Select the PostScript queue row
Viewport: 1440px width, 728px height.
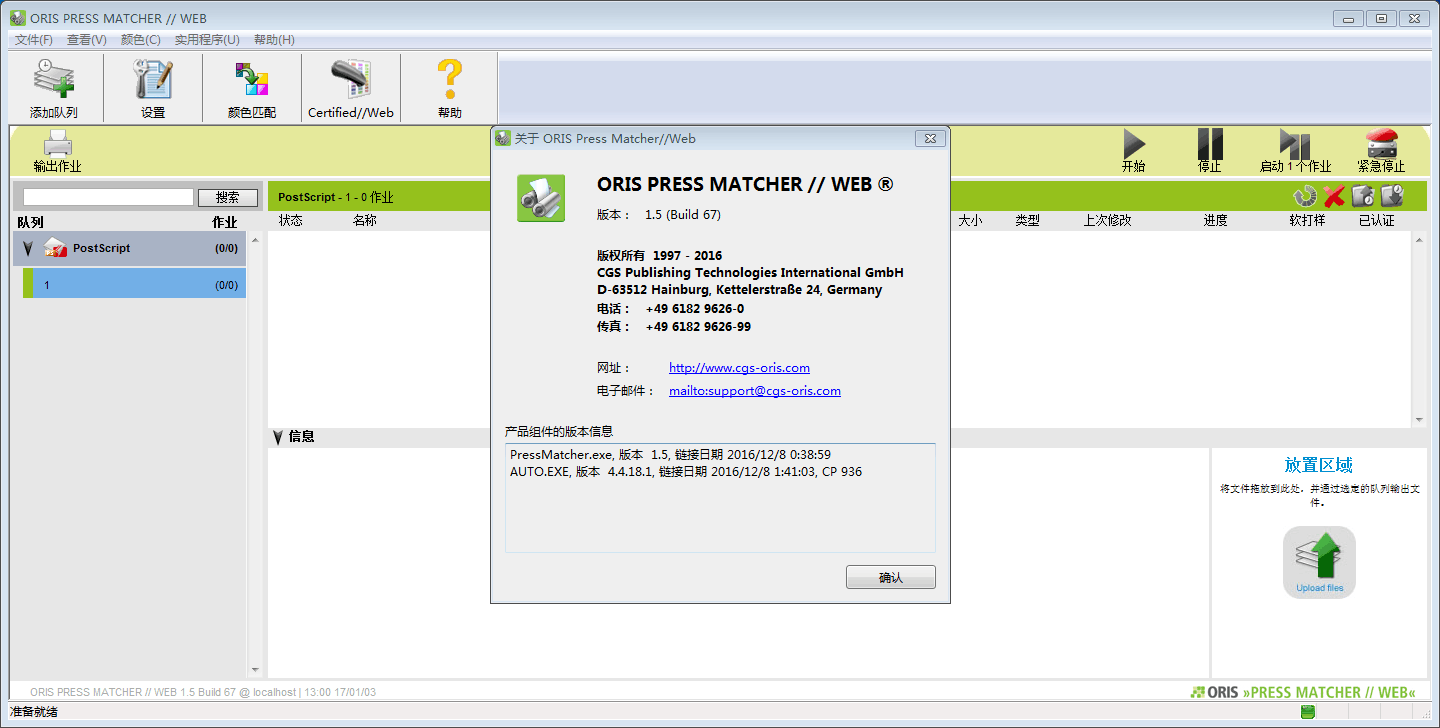click(x=129, y=248)
